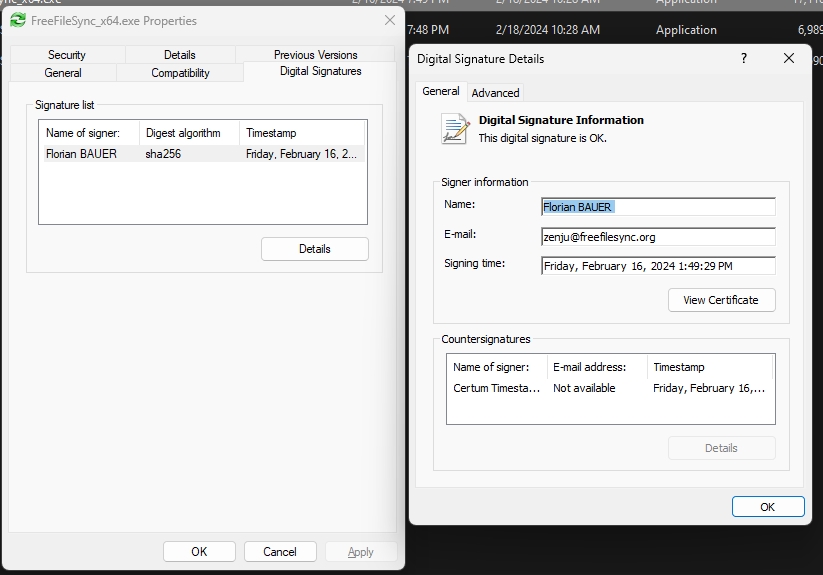
Task: Select the Florian BAUER row in Signature list
Action: coord(204,154)
